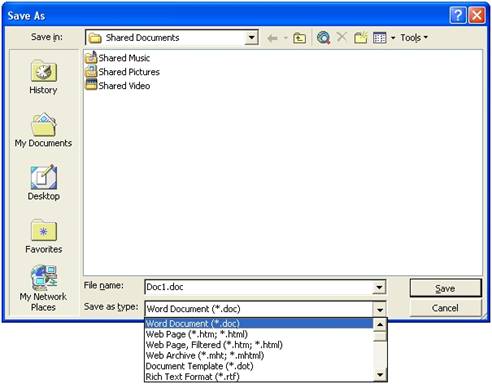Click the Back arrow in toolbar
Screen dimensions: 492x384
pos(272,38)
